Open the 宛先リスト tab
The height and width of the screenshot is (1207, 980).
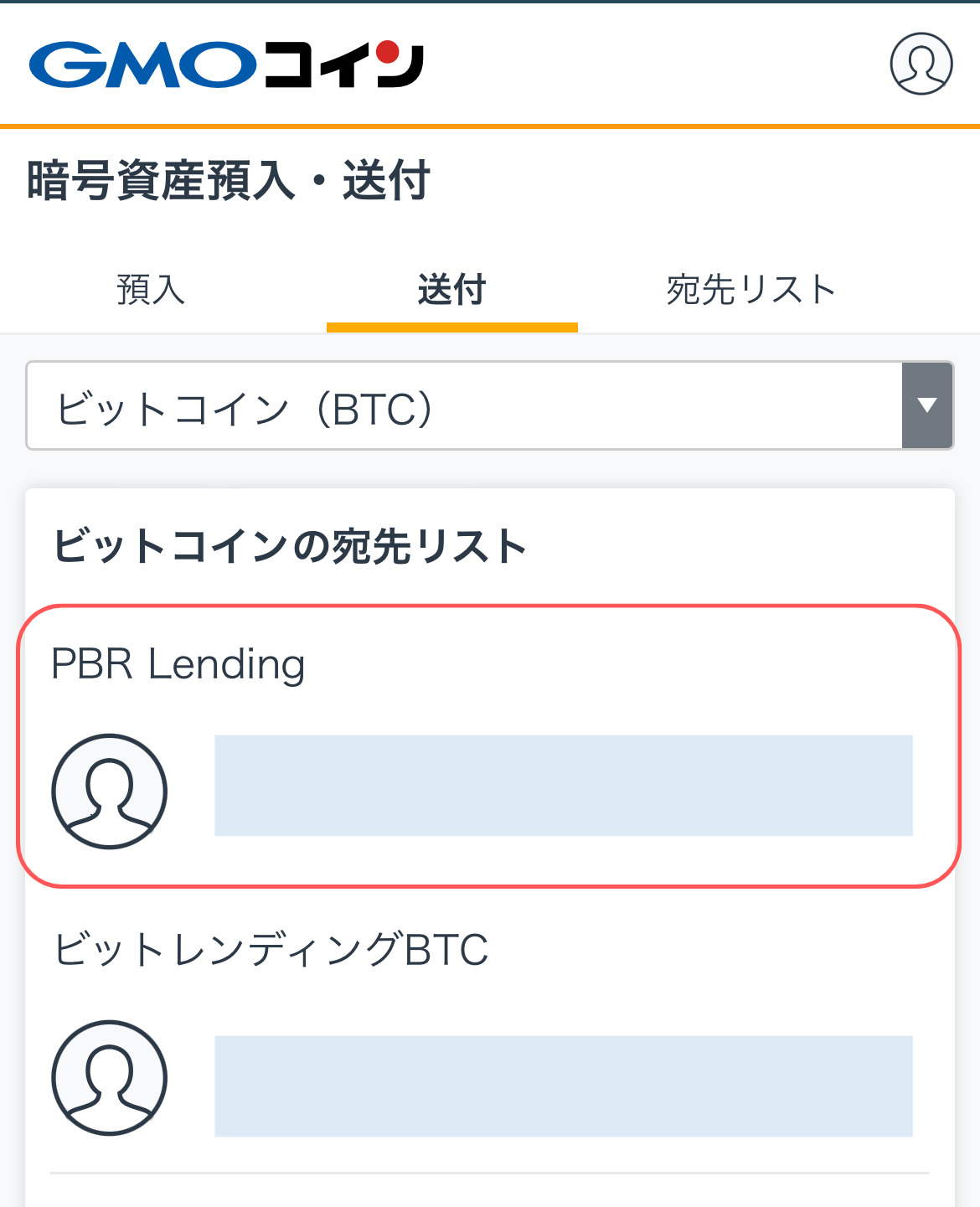tap(750, 290)
